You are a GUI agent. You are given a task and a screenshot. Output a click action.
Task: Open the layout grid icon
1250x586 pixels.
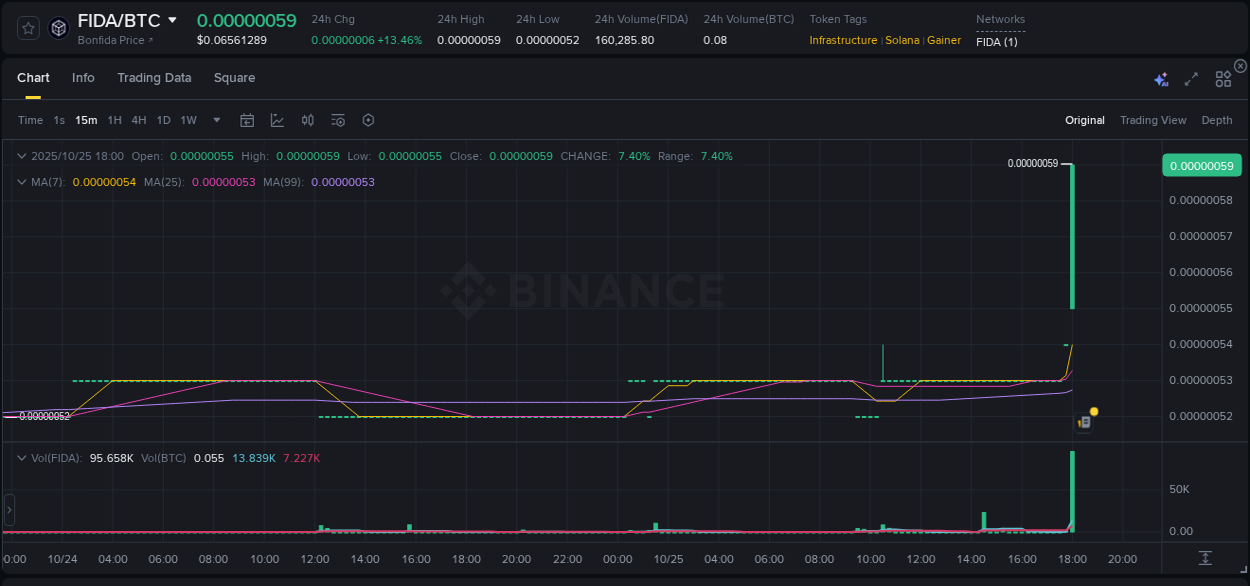click(x=1223, y=79)
